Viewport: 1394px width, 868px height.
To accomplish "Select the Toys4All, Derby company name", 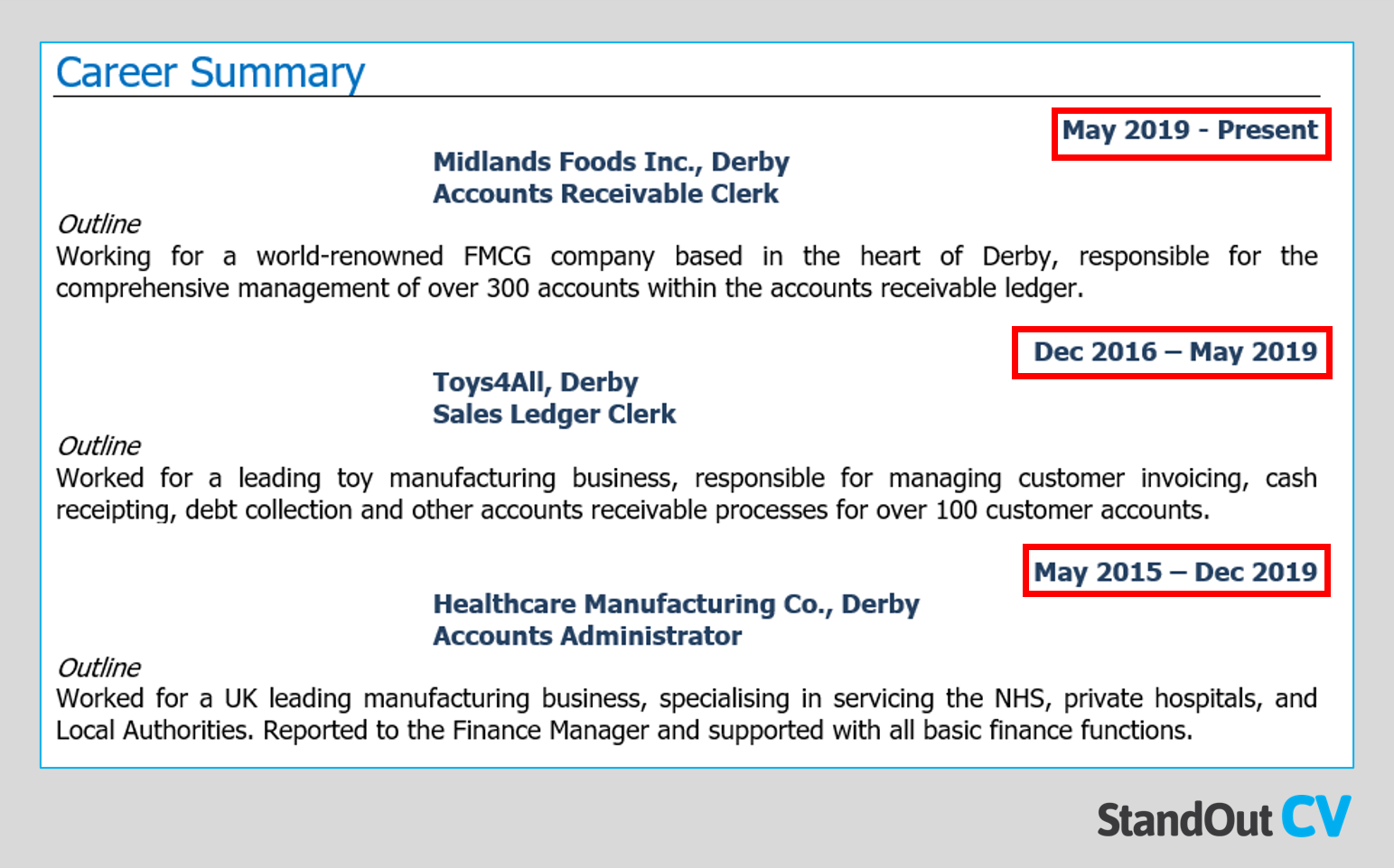I will (x=536, y=382).
